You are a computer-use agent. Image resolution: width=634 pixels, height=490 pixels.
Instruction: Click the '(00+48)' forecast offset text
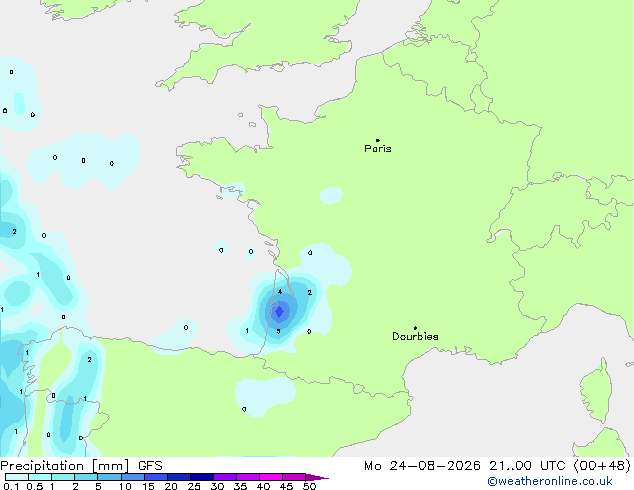pos(602,466)
